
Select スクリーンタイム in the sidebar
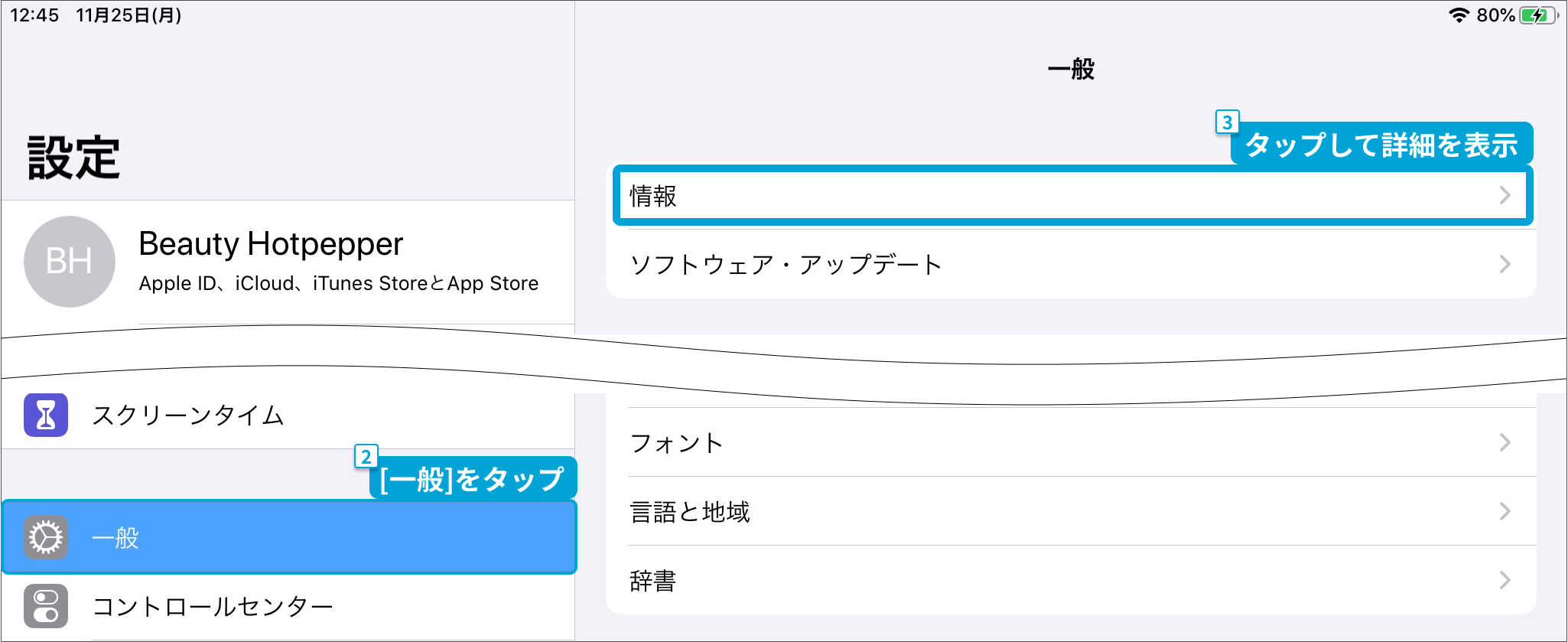tap(188, 416)
